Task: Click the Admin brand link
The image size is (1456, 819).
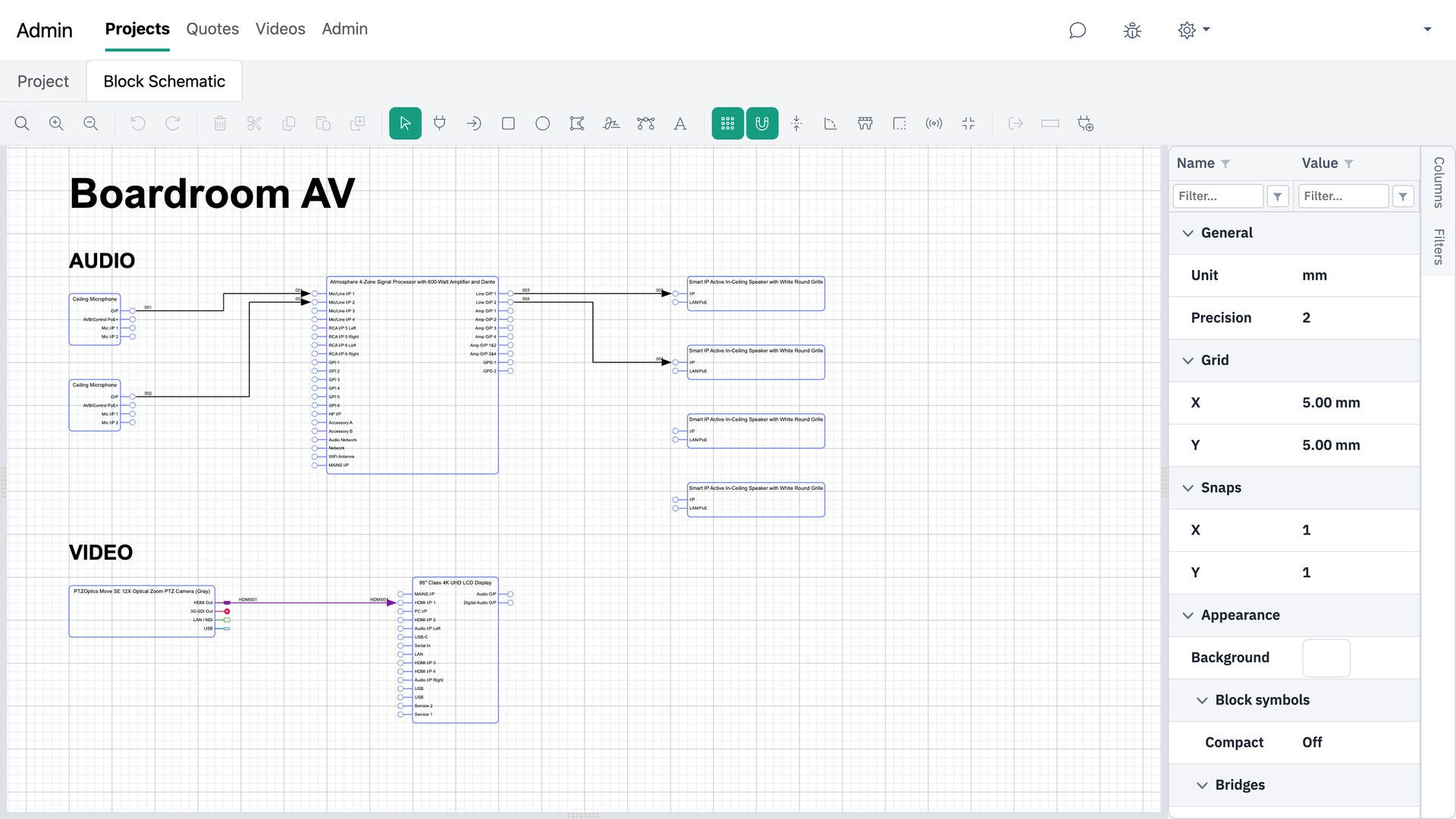Action: pyautogui.click(x=45, y=30)
